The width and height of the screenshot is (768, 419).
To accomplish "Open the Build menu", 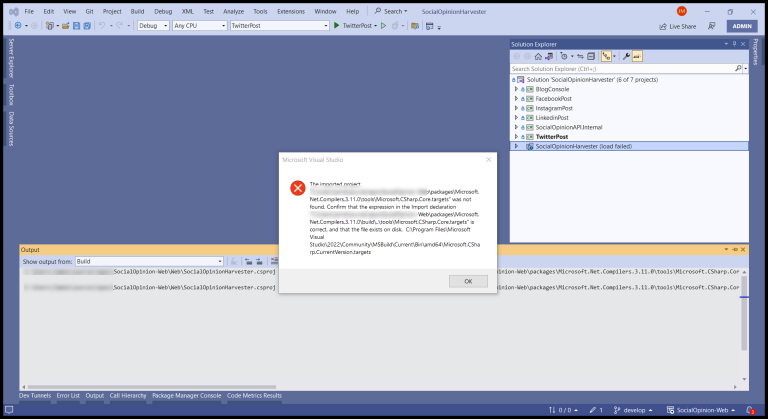I will [137, 11].
